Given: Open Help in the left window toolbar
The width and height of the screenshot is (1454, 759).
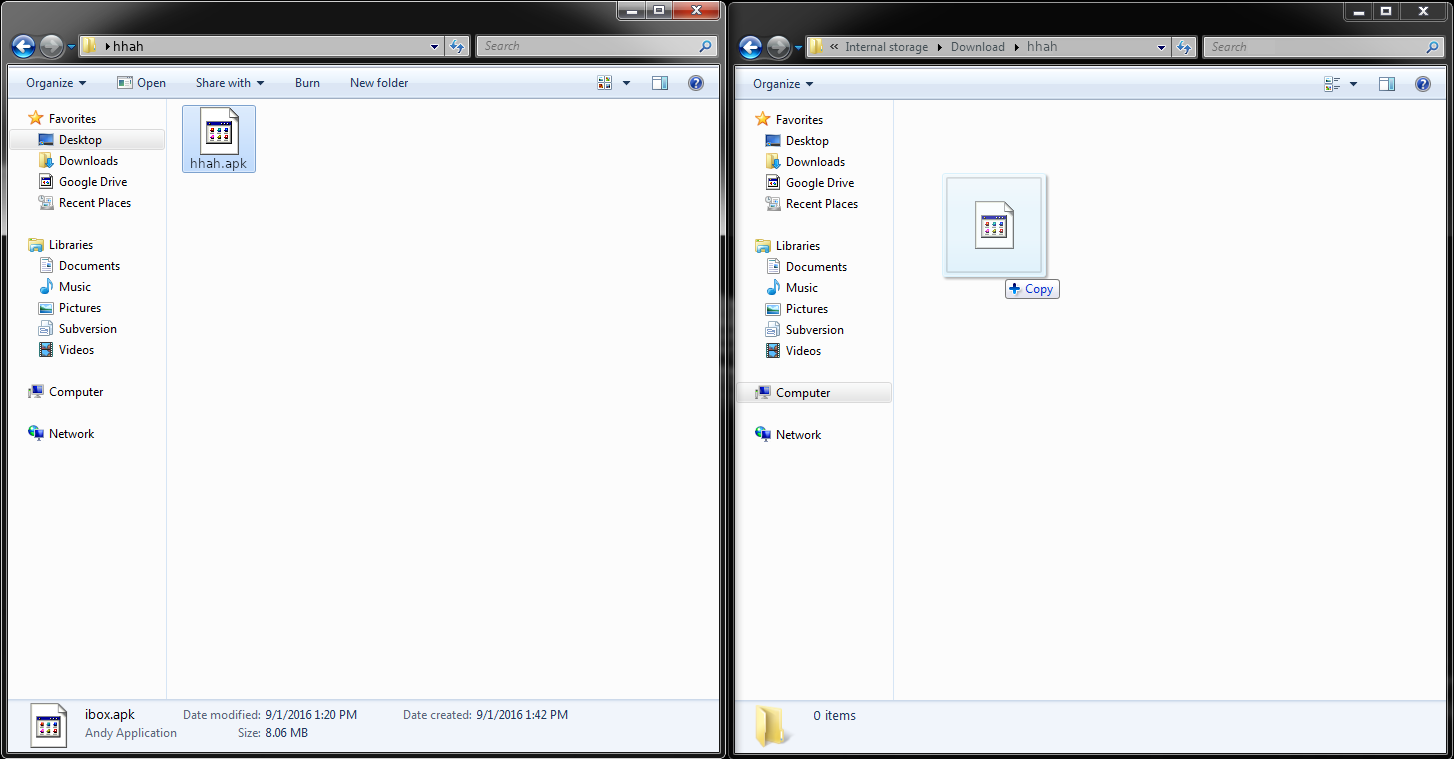Looking at the screenshot, I should (x=696, y=83).
